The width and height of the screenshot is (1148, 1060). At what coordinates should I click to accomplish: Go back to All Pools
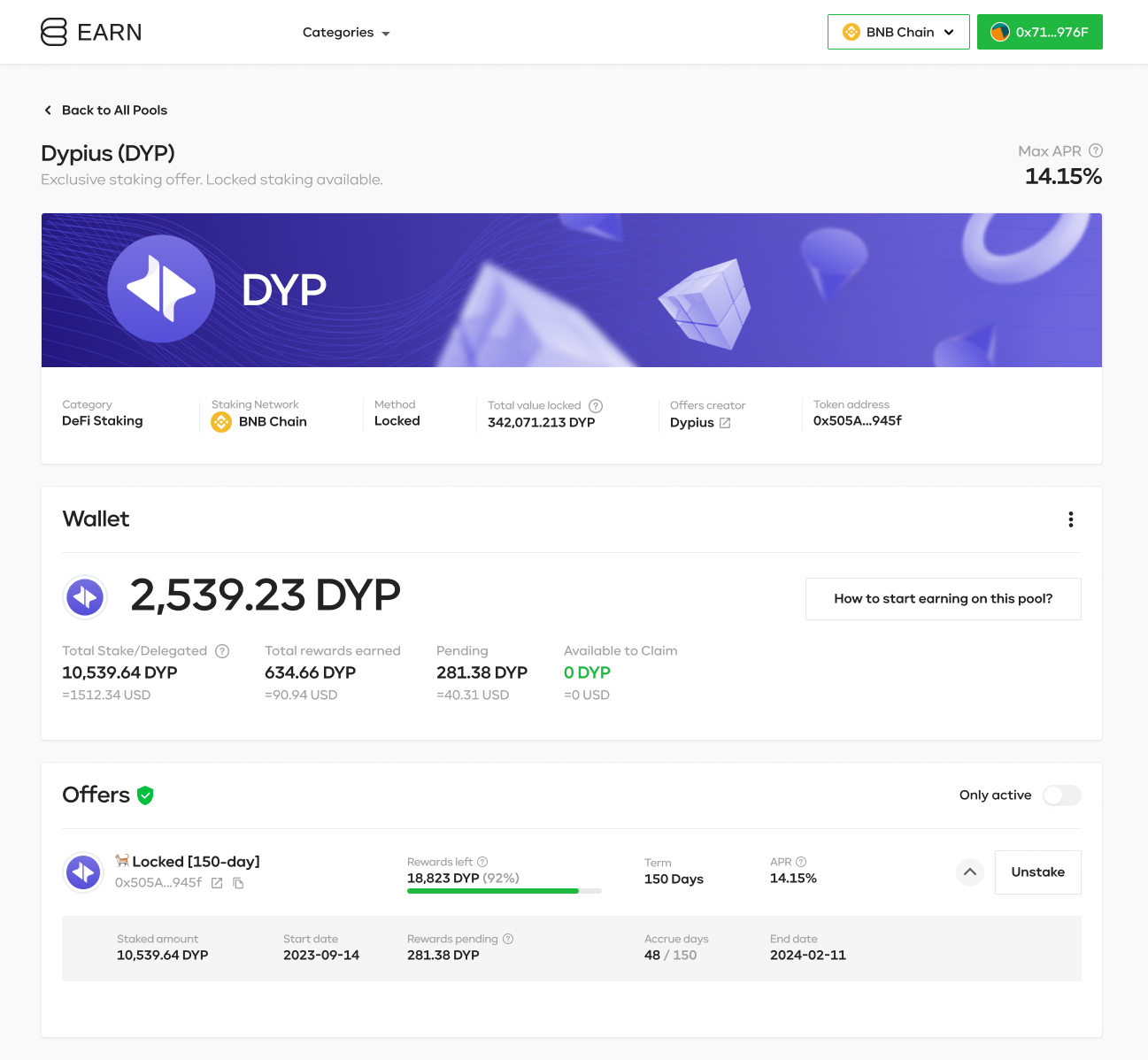pyautogui.click(x=105, y=110)
